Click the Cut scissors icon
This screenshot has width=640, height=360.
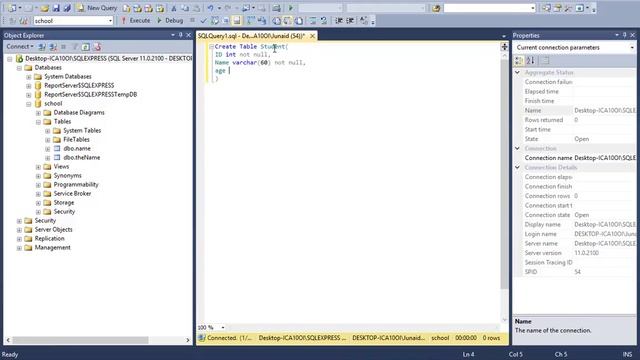(x=173, y=8)
